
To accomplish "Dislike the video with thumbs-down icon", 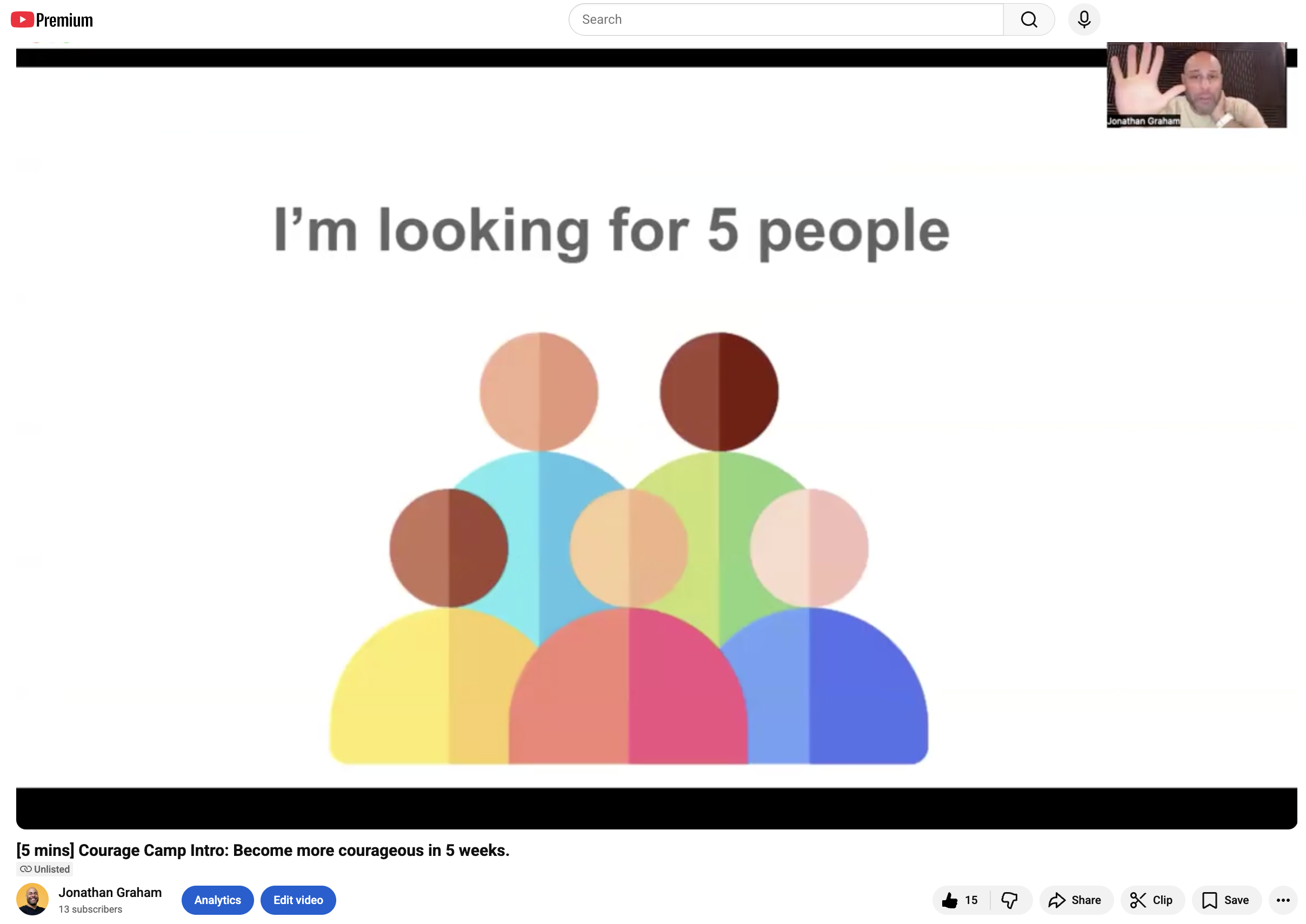I will pyautogui.click(x=1010, y=900).
